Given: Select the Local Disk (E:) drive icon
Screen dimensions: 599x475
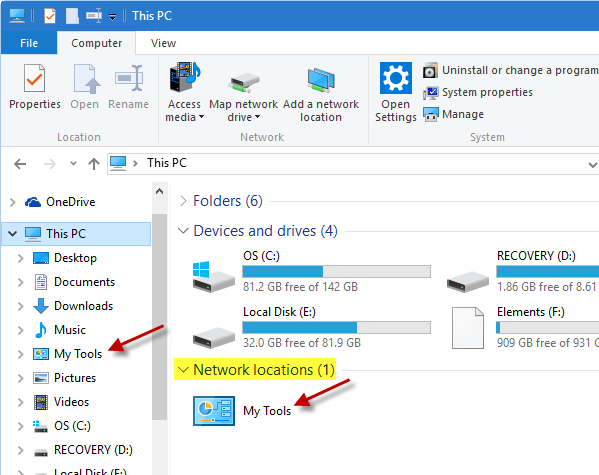Looking at the screenshot, I should pyautogui.click(x=213, y=338).
